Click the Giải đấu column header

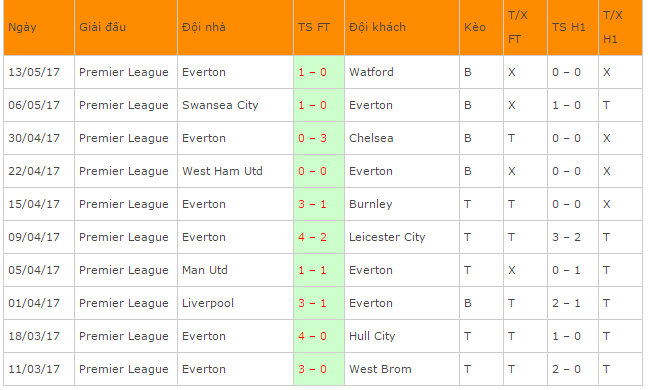pos(102,27)
